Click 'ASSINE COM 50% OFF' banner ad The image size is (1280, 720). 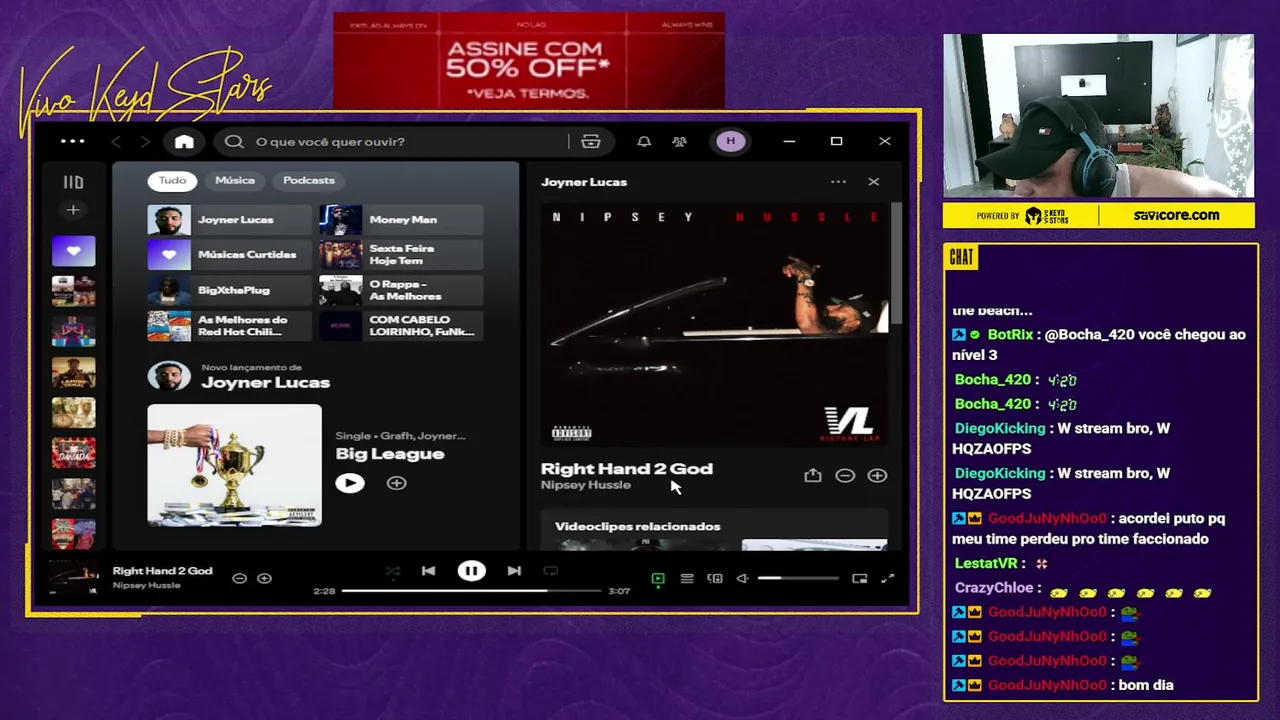[x=529, y=61]
